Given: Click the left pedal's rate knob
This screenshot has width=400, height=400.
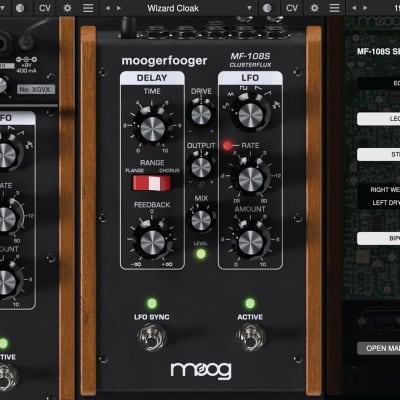Looking at the screenshot, I should 6,219.
